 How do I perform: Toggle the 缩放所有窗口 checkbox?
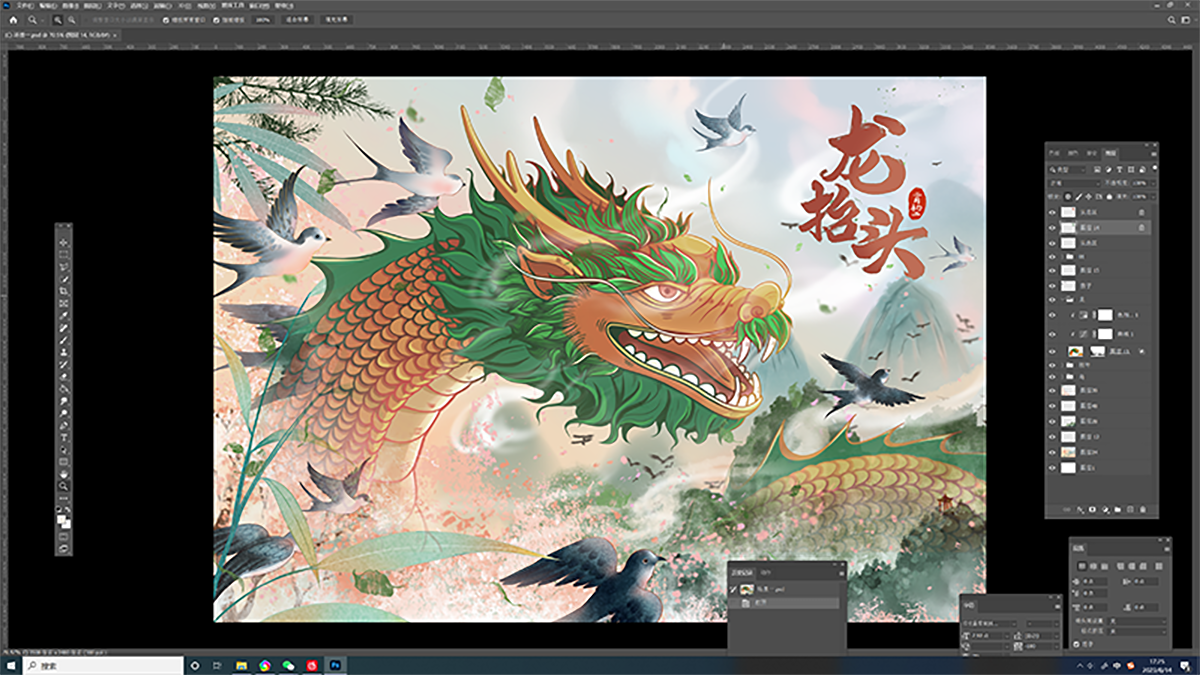[166, 20]
